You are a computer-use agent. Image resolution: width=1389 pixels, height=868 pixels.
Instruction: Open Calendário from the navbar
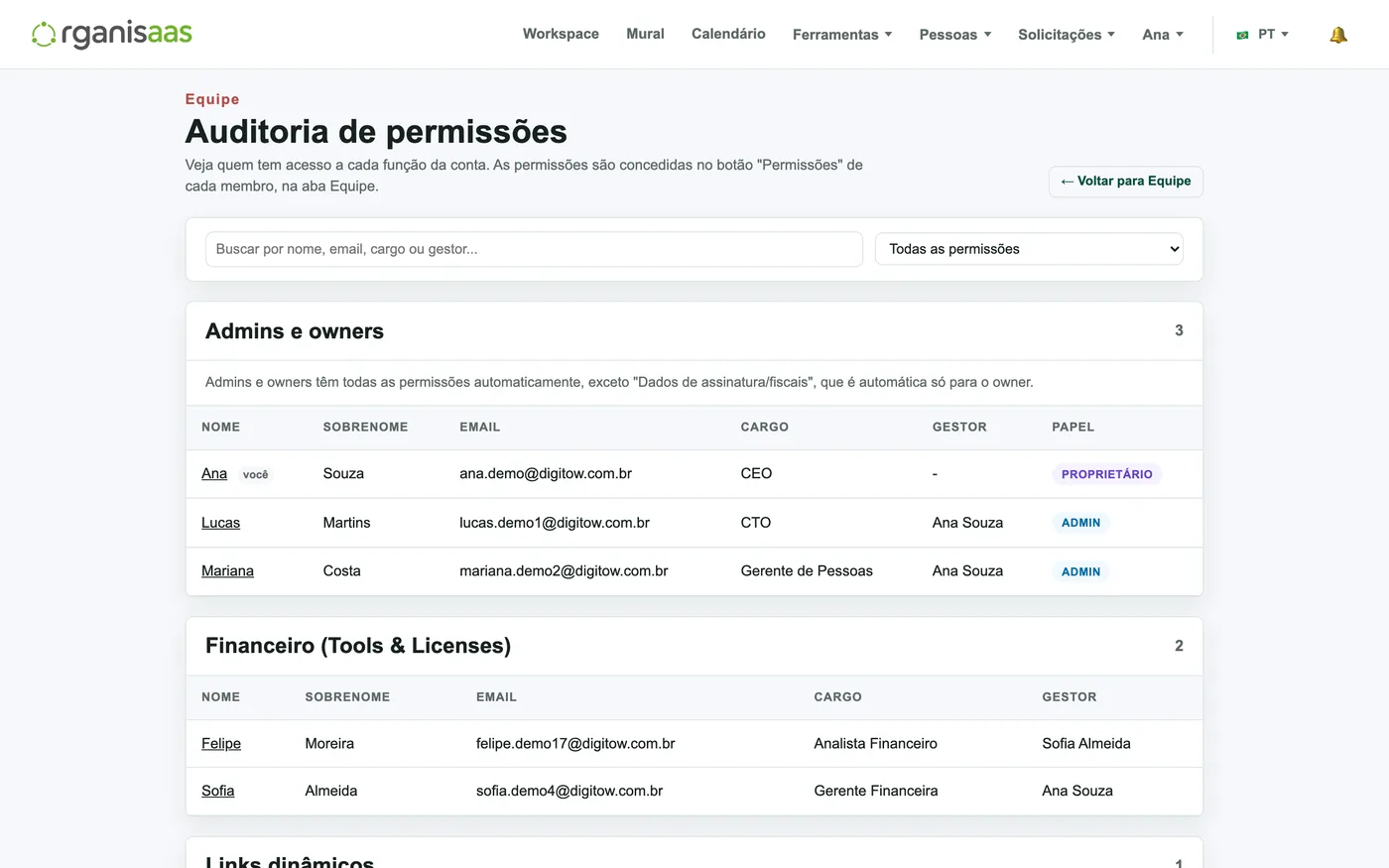(x=728, y=34)
